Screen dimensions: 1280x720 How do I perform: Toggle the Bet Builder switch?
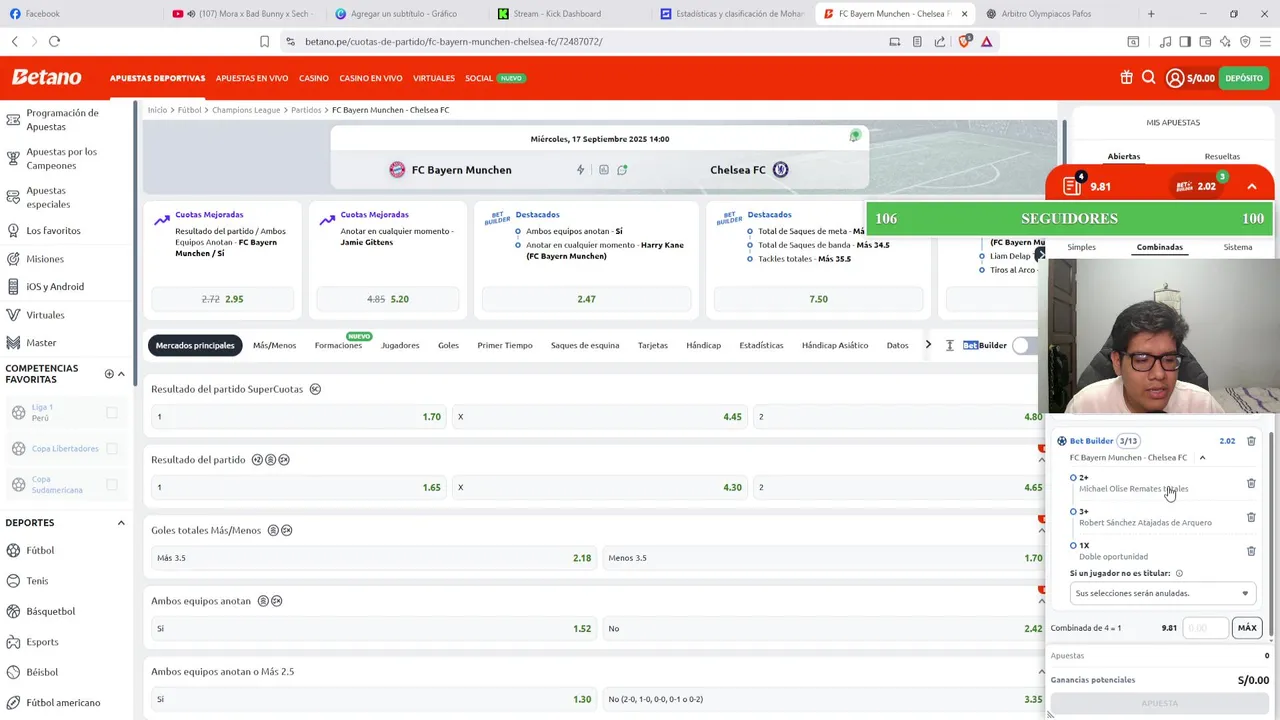pos(1025,345)
